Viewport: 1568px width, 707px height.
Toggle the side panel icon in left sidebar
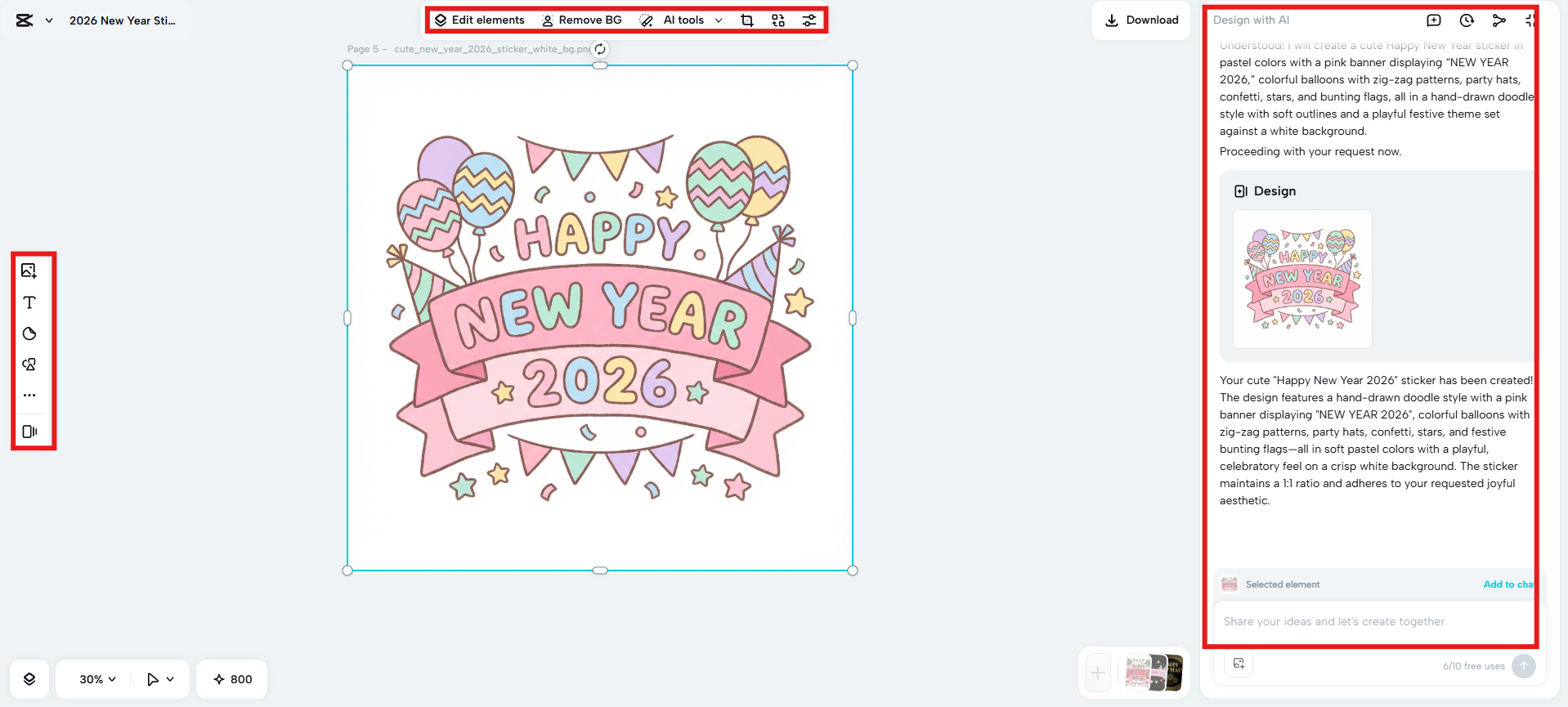tap(29, 432)
